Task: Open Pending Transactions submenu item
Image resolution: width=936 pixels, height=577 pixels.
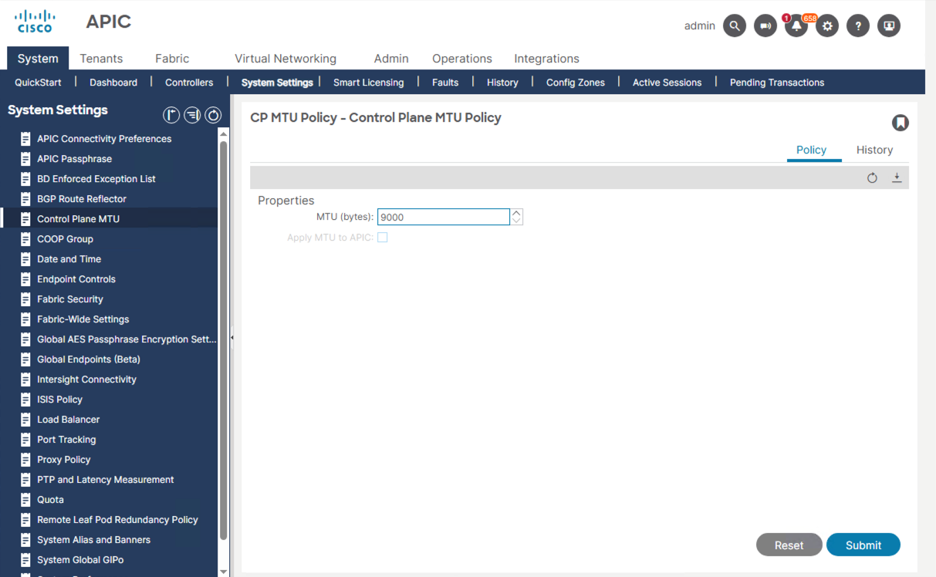Action: tap(777, 82)
